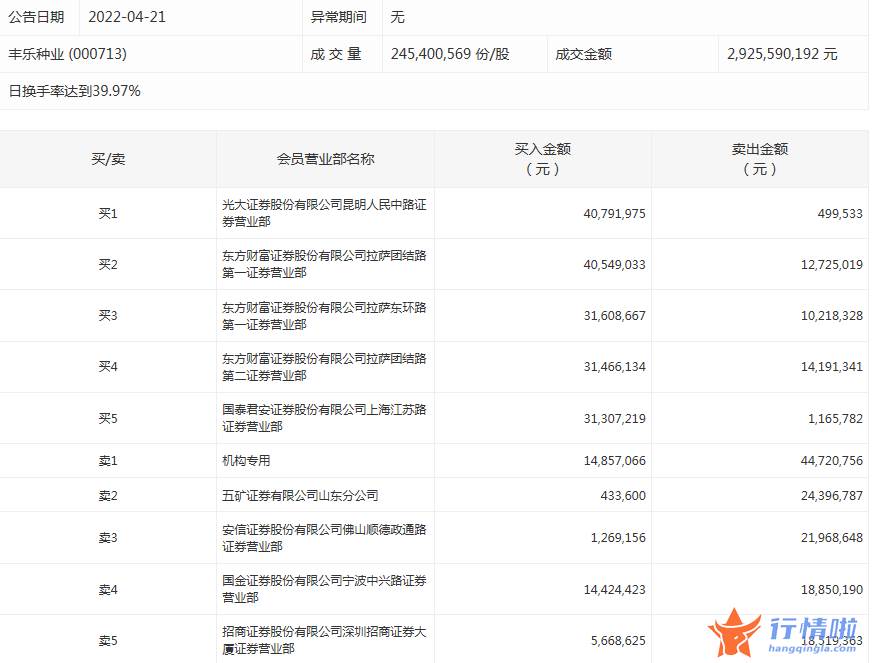Select the 买2 row label

(x=108, y=264)
